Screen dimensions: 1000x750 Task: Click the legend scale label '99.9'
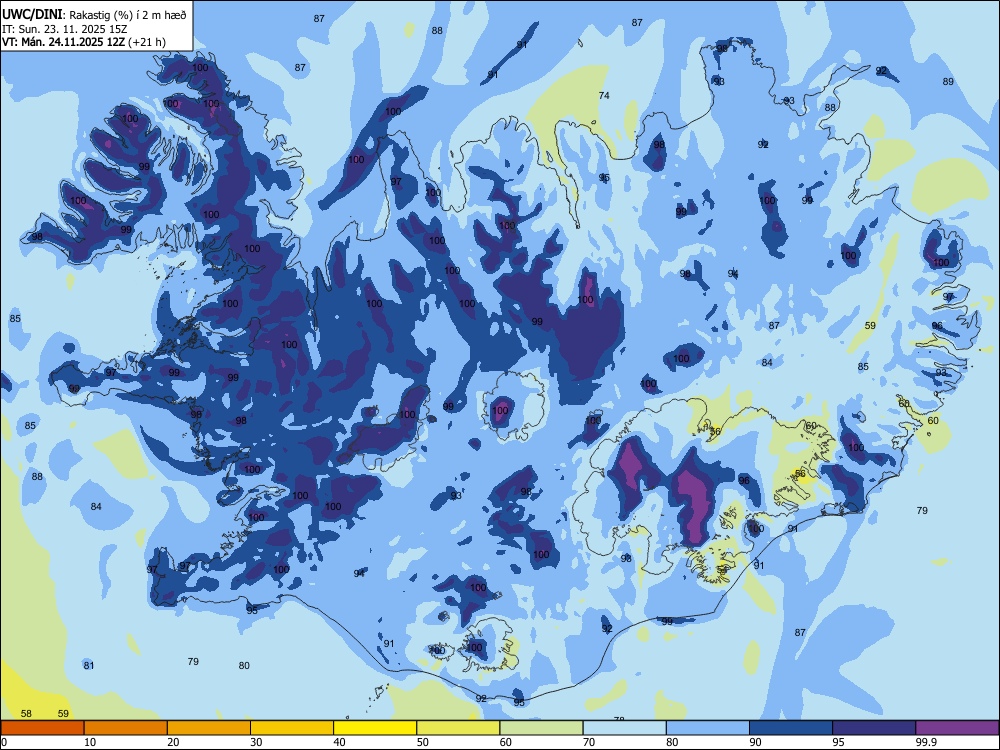pos(925,742)
